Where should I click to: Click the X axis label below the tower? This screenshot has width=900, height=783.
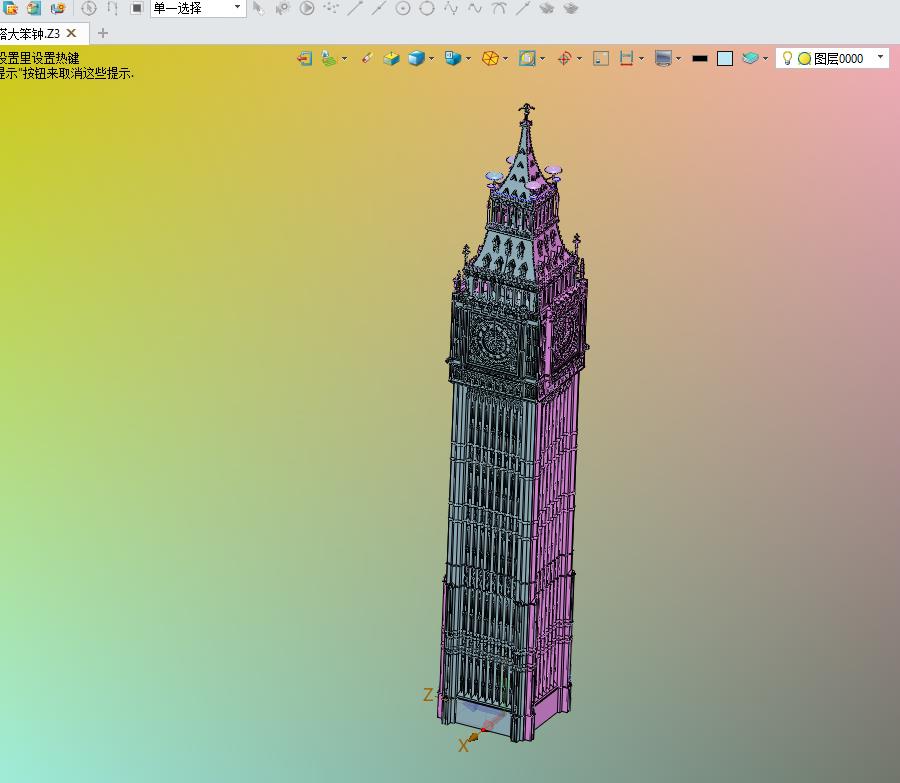click(463, 746)
